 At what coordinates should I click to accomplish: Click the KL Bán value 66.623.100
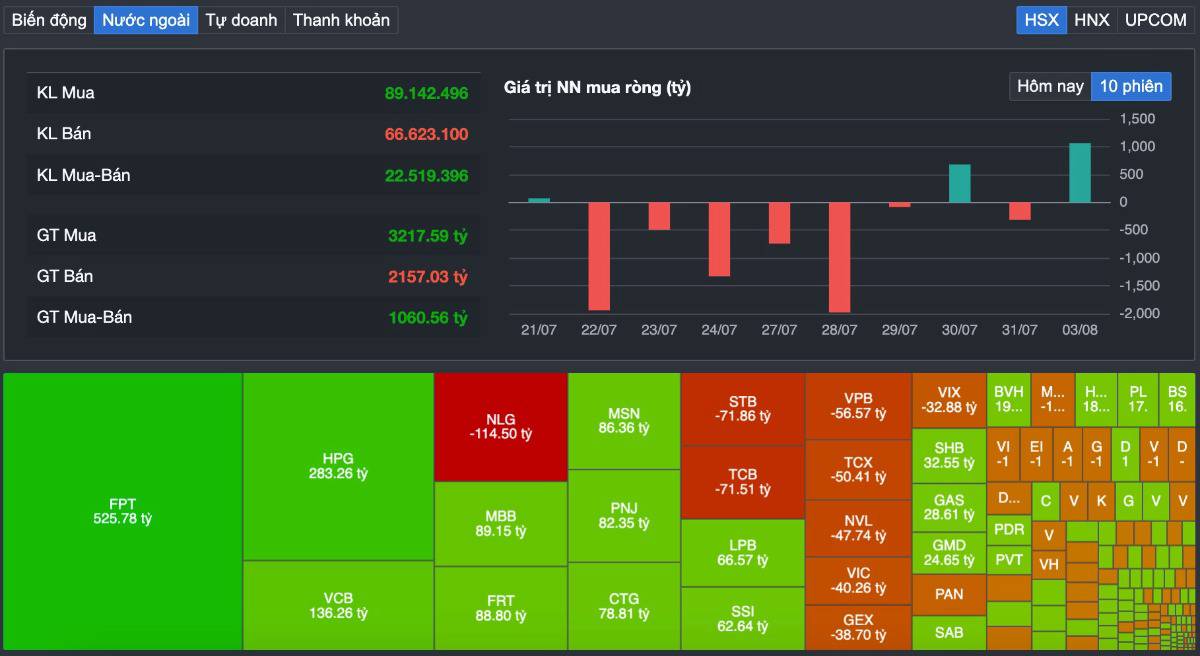click(426, 134)
